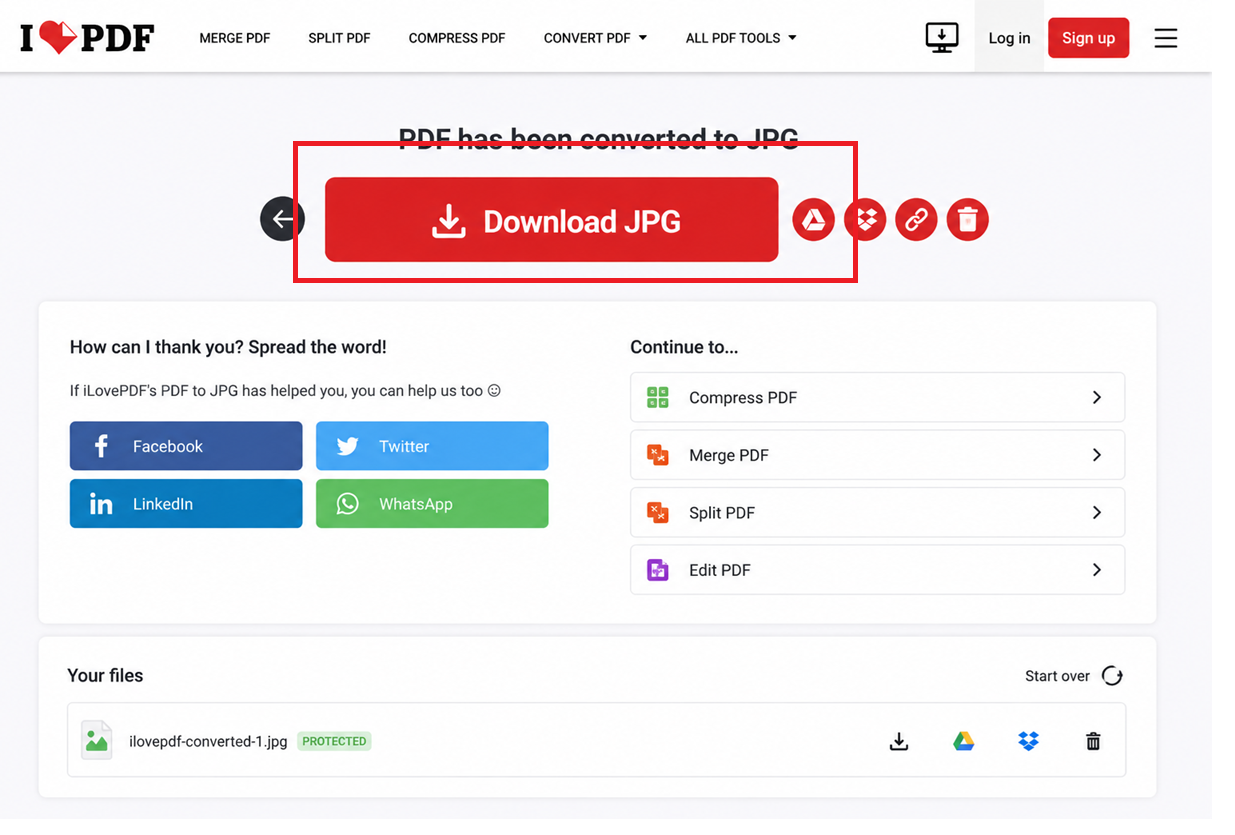Click the Merge PDF row chevron

pyautogui.click(x=1096, y=455)
